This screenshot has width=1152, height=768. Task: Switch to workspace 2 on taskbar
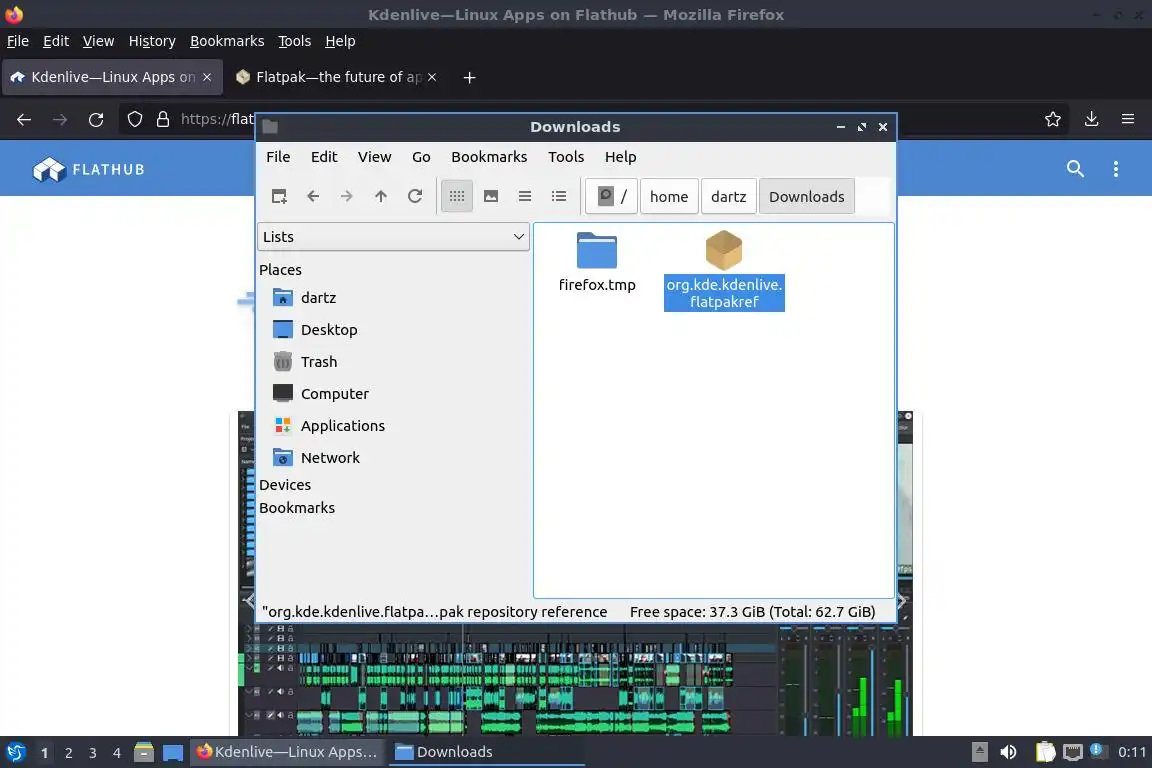68,753
